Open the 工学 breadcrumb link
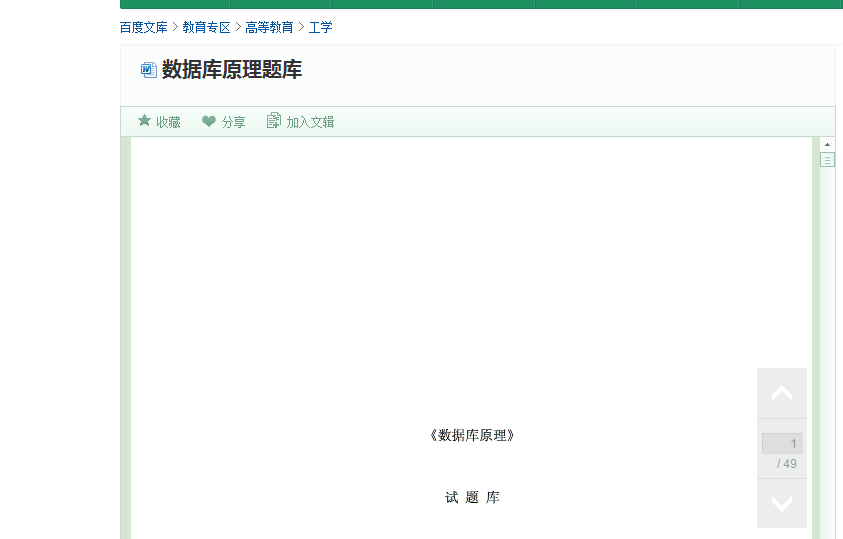The width and height of the screenshot is (843, 539). [320, 27]
